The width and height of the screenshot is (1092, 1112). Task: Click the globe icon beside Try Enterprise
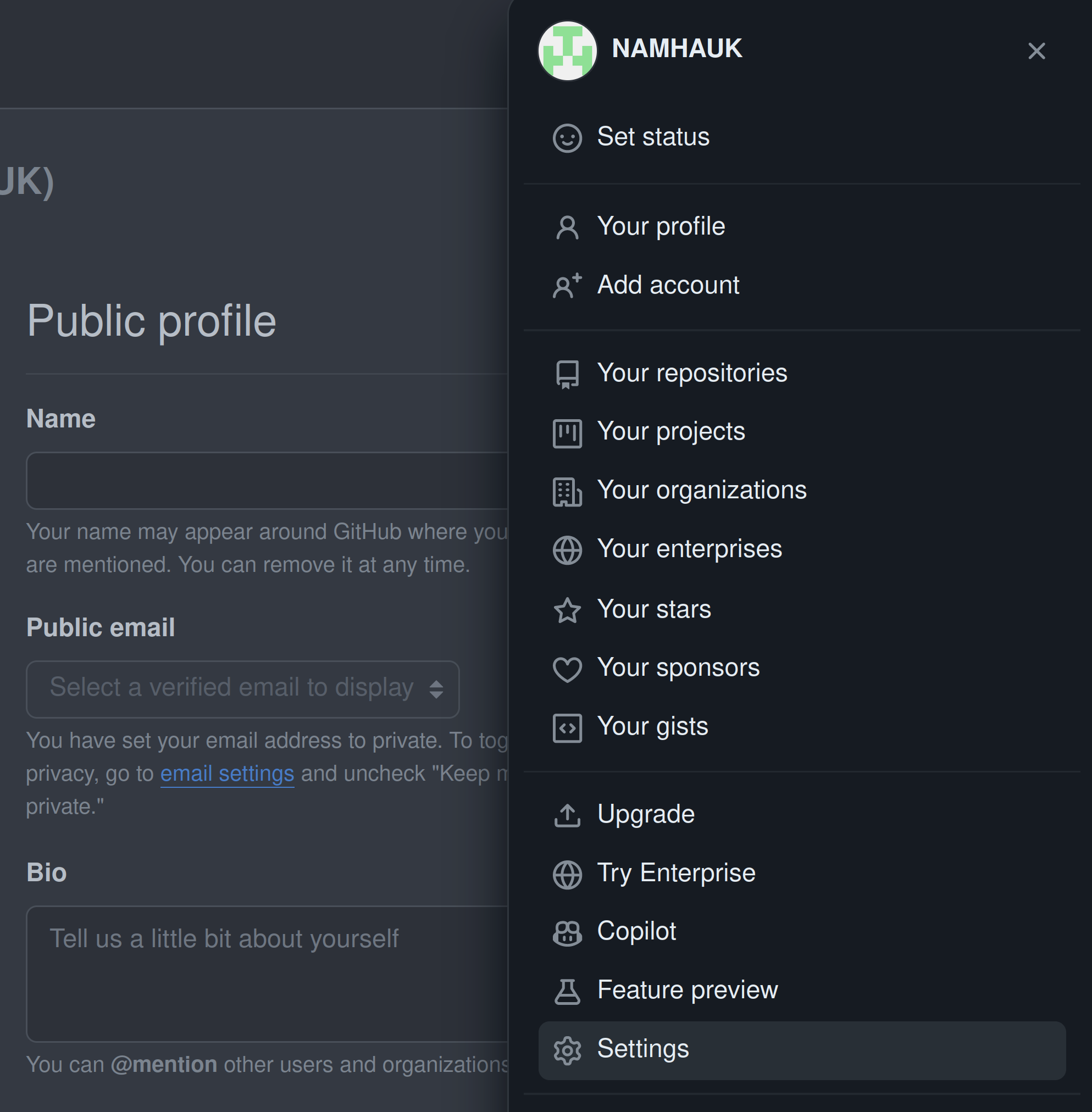tap(567, 875)
